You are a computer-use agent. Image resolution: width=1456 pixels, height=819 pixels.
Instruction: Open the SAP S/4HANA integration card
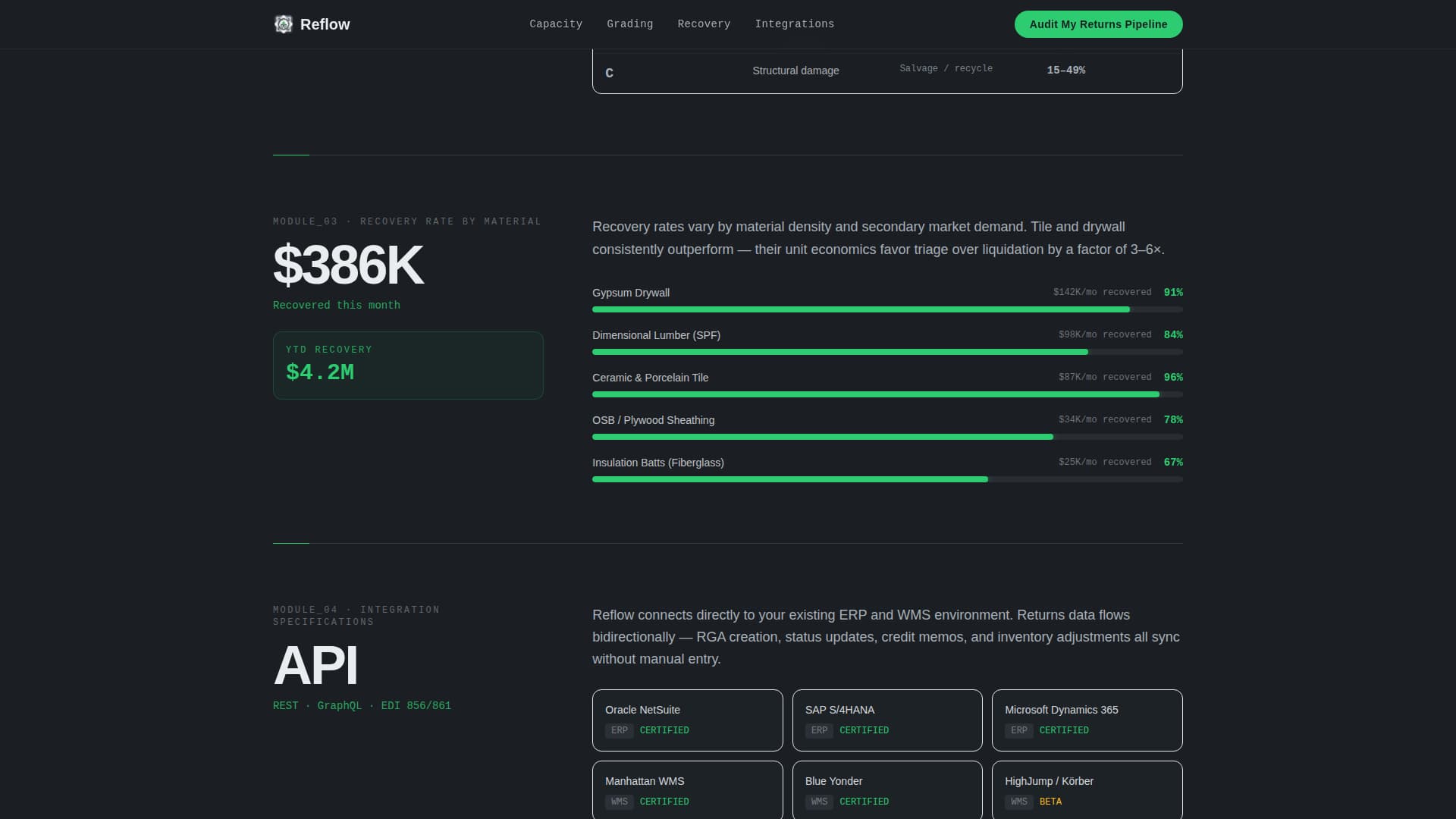coord(887,720)
